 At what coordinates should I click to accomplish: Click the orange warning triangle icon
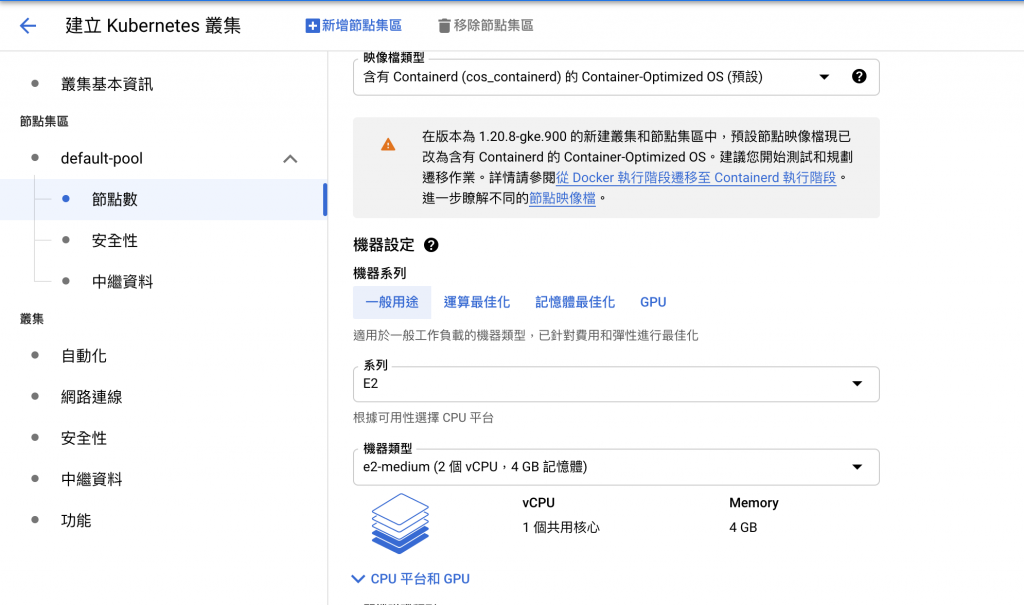tap(388, 144)
